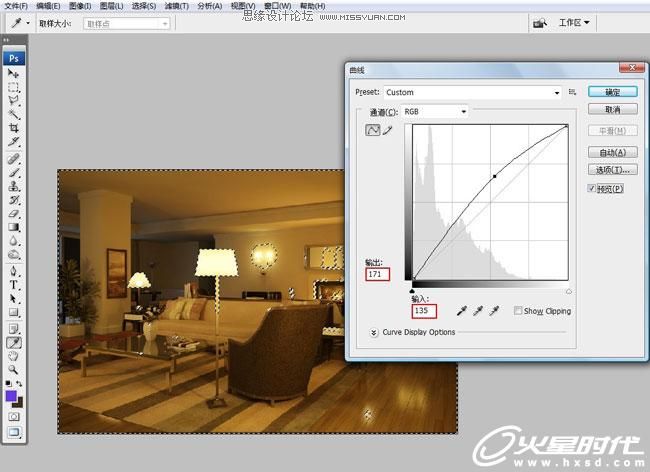Click the 自动(A) auto button
Image resolution: width=650 pixels, height=472 pixels.
tap(612, 152)
